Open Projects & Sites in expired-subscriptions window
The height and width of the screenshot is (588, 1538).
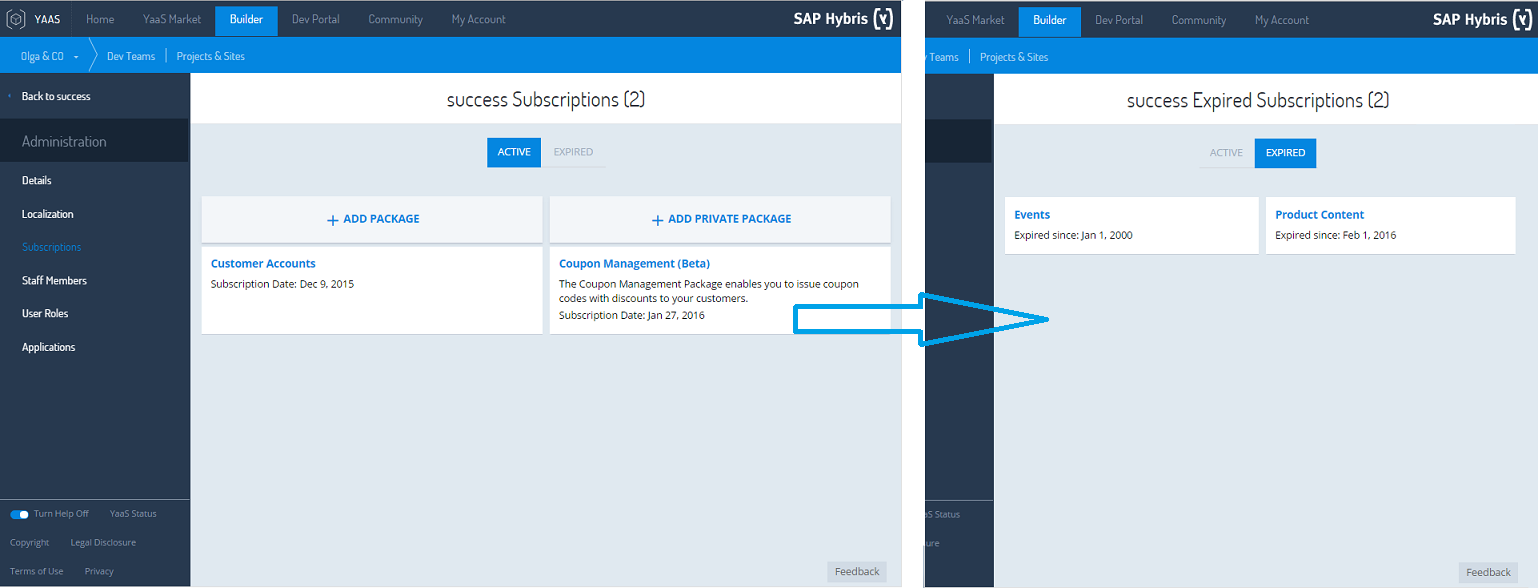1014,57
